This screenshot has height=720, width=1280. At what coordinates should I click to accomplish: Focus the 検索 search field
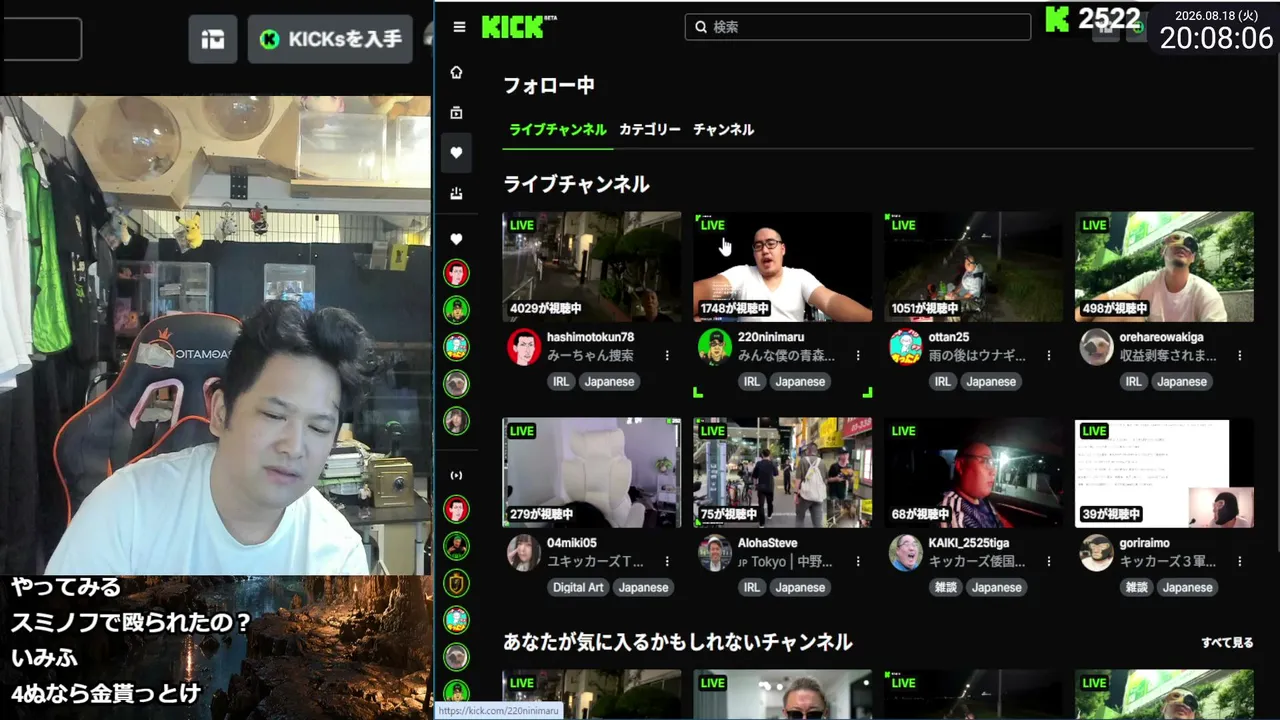coord(858,27)
